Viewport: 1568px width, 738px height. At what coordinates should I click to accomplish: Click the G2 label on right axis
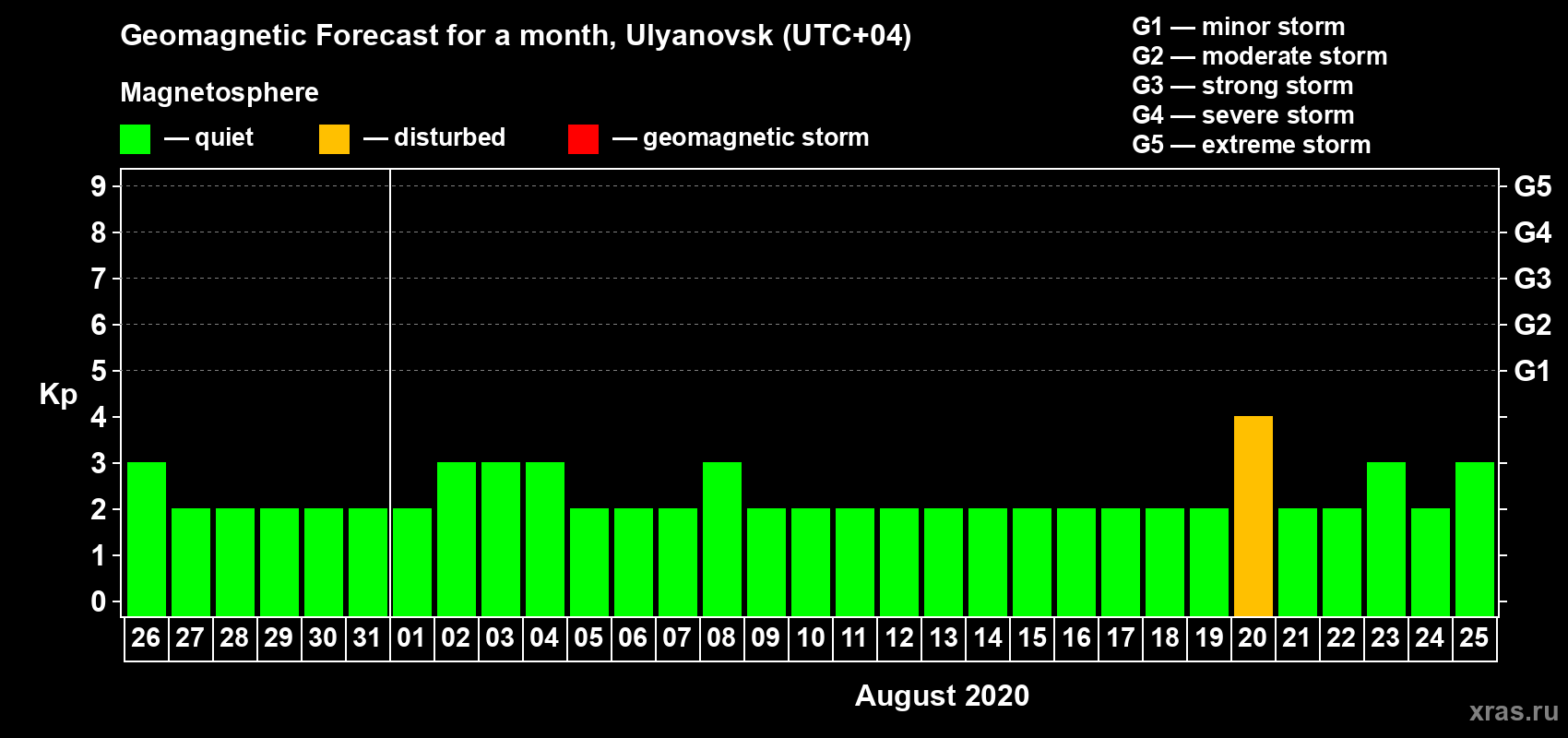coord(1533,325)
